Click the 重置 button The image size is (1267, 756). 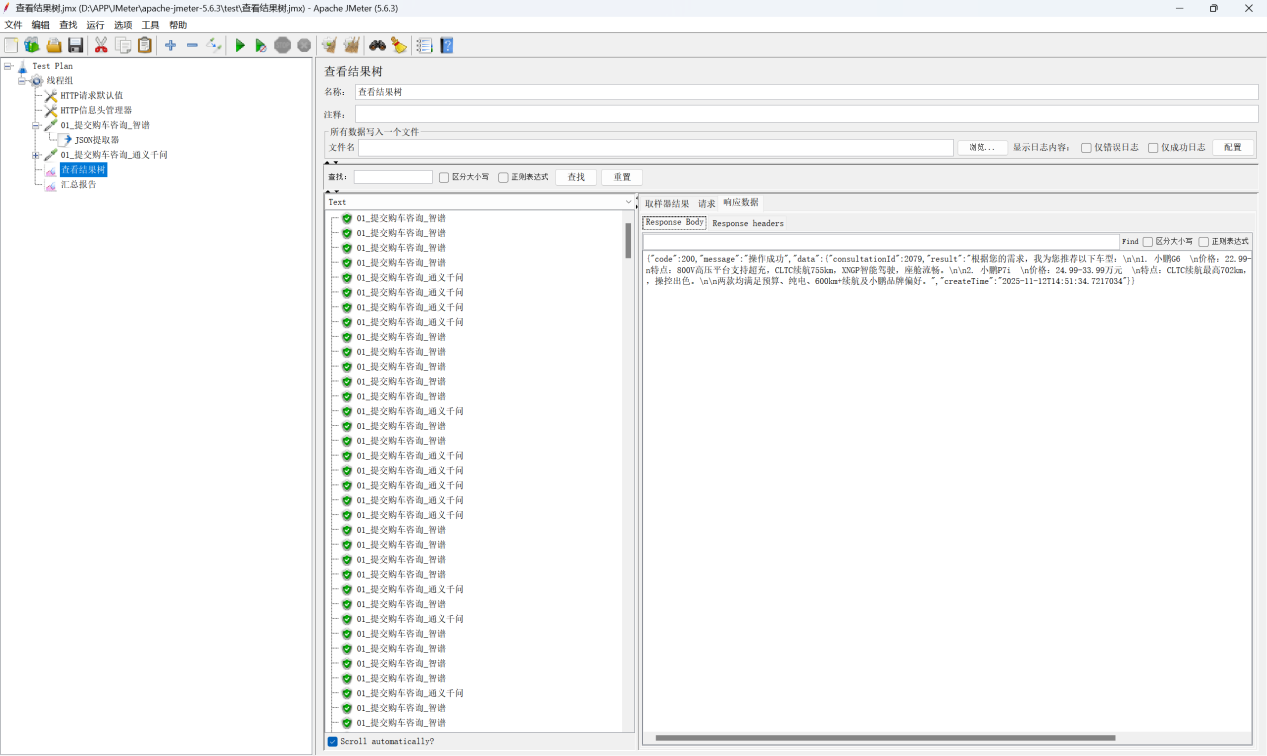[622, 177]
